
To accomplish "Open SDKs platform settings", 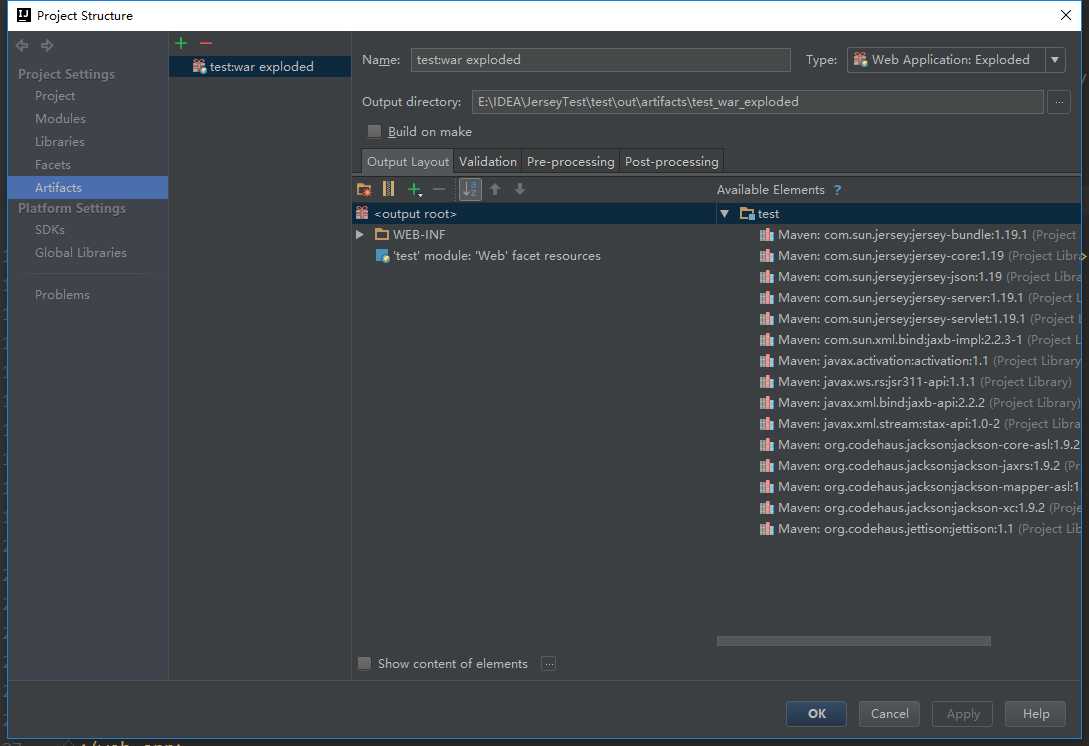I will click(49, 229).
